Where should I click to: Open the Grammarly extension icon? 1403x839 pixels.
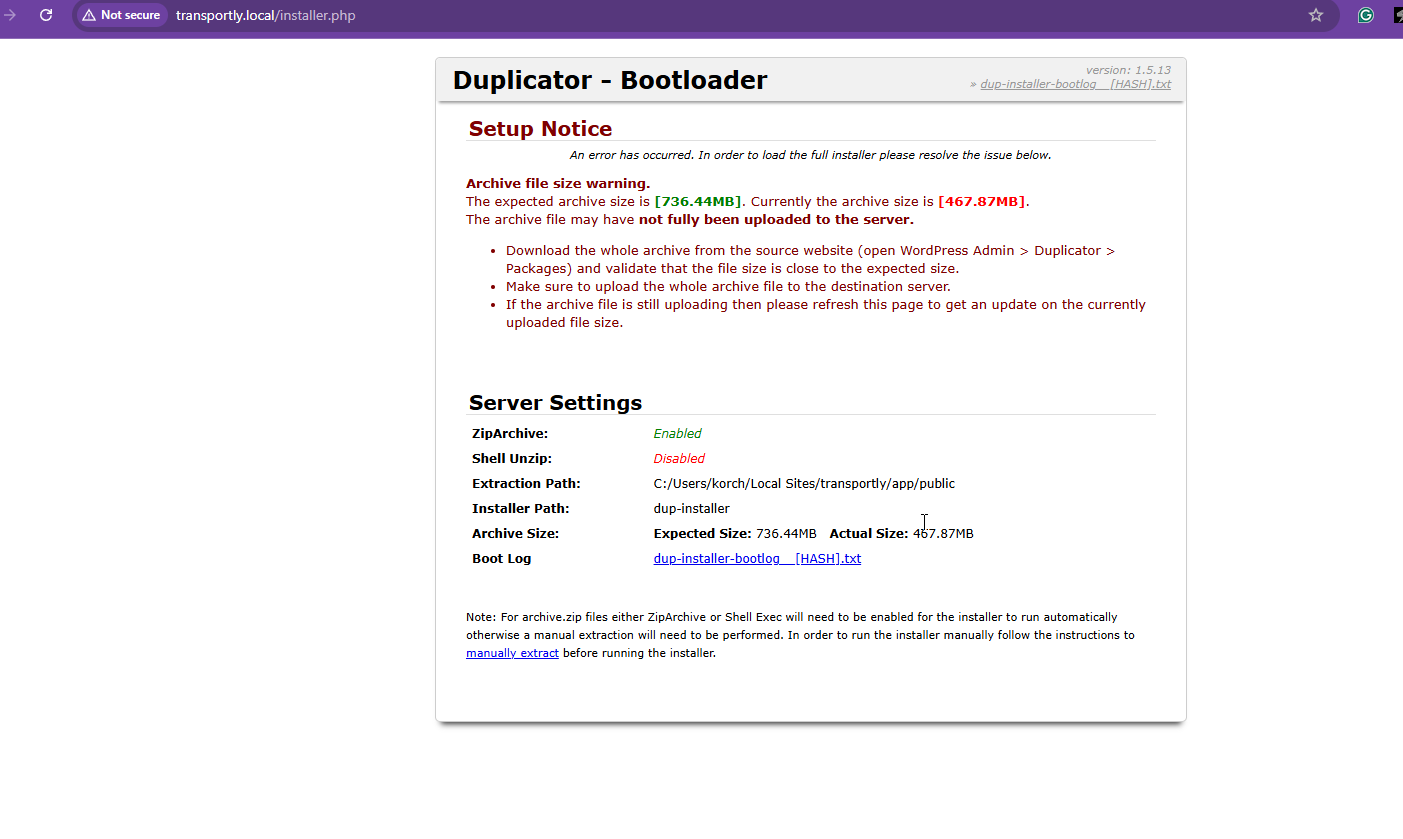[1365, 15]
